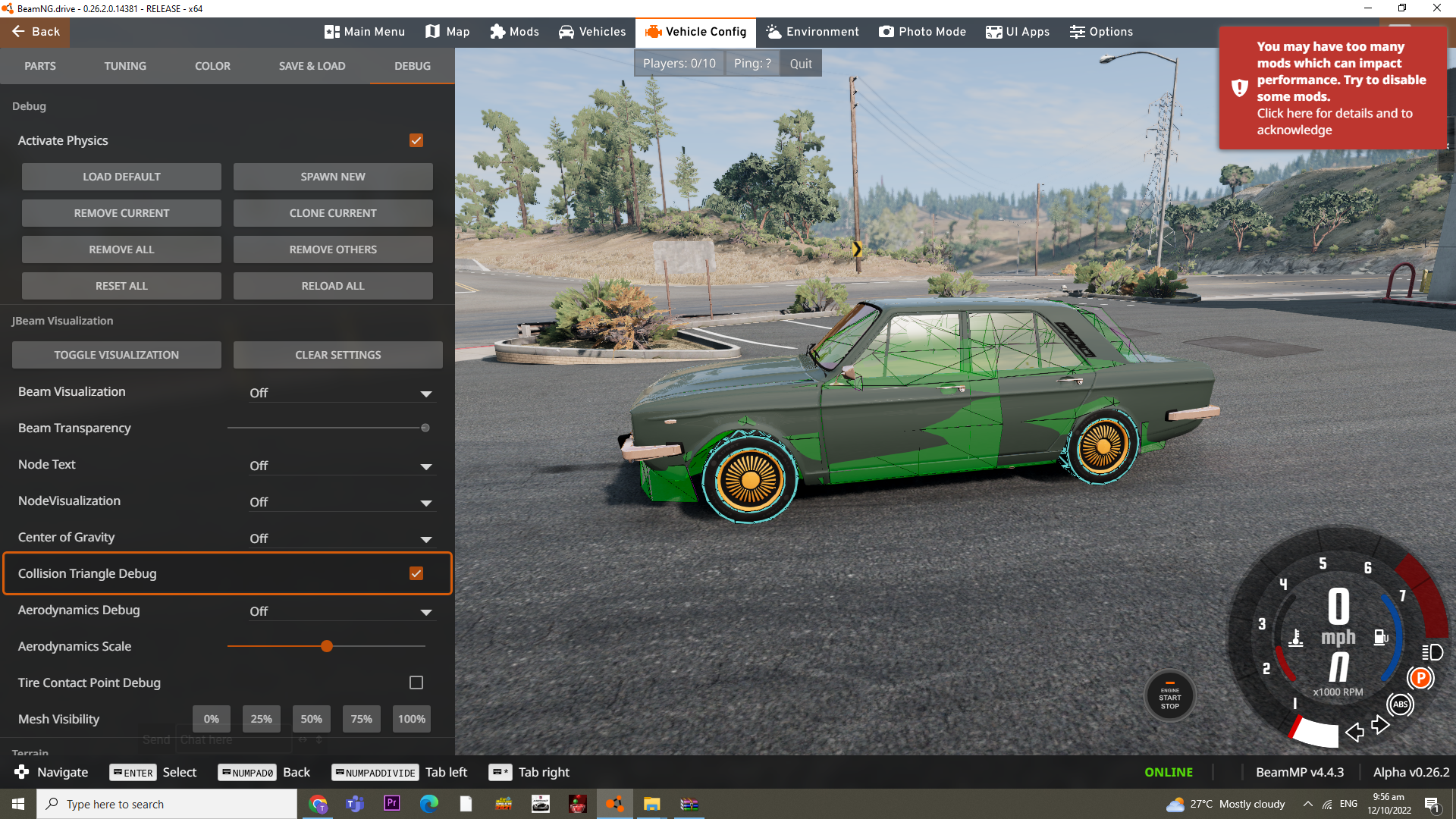Click the Aerodynamics Scale slider handle
Screen dimensions: 1456x819
(x=327, y=646)
